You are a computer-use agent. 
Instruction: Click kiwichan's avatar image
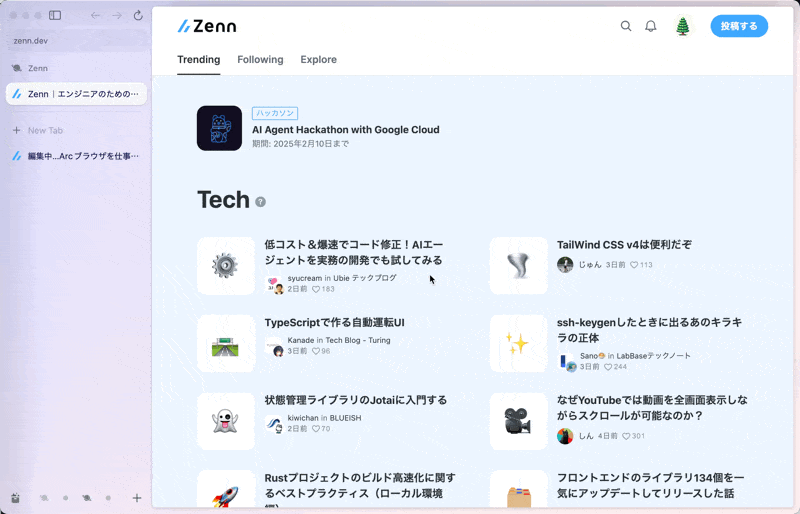(279, 429)
